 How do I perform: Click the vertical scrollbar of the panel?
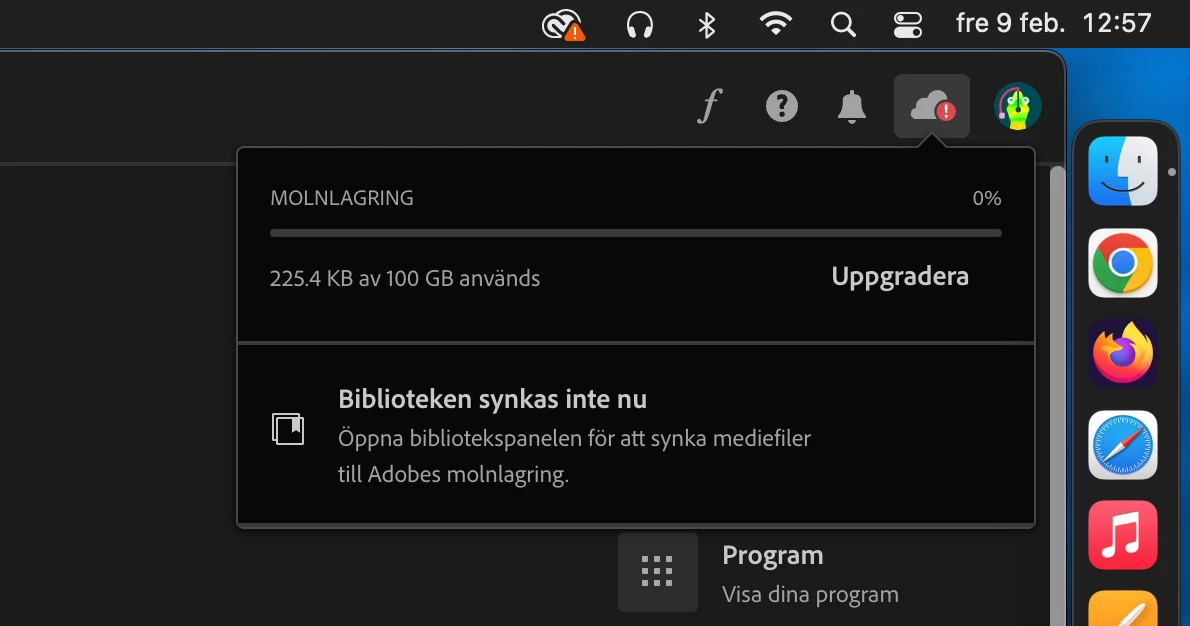(x=1057, y=395)
